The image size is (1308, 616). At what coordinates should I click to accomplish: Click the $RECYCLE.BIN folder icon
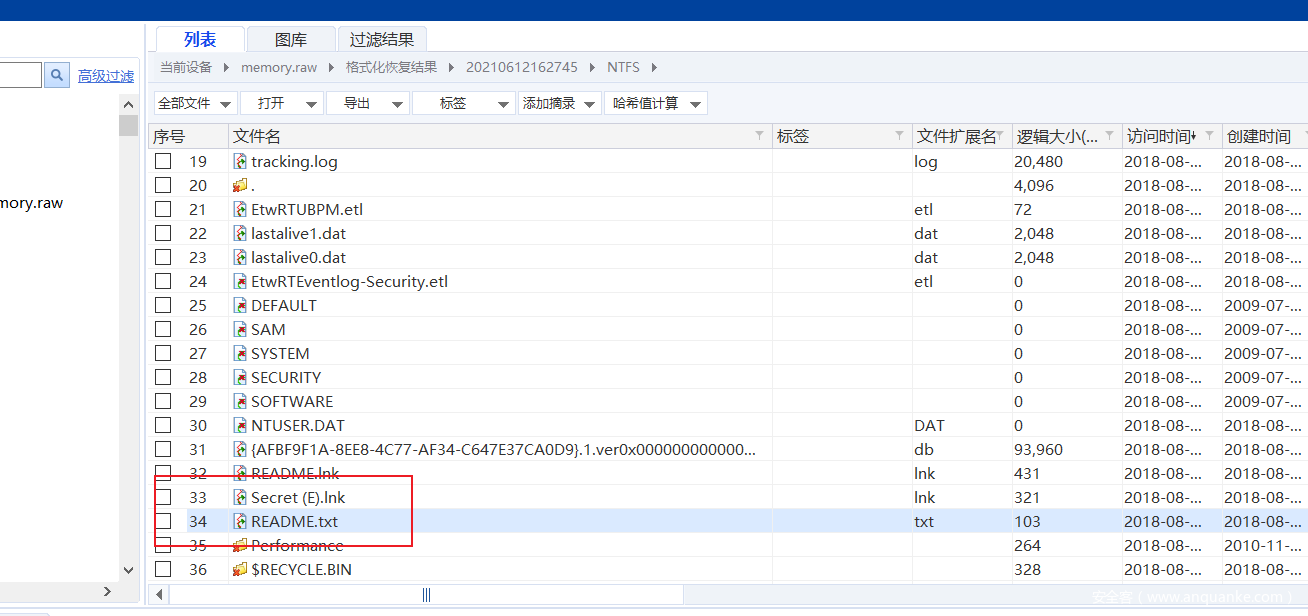[x=240, y=569]
